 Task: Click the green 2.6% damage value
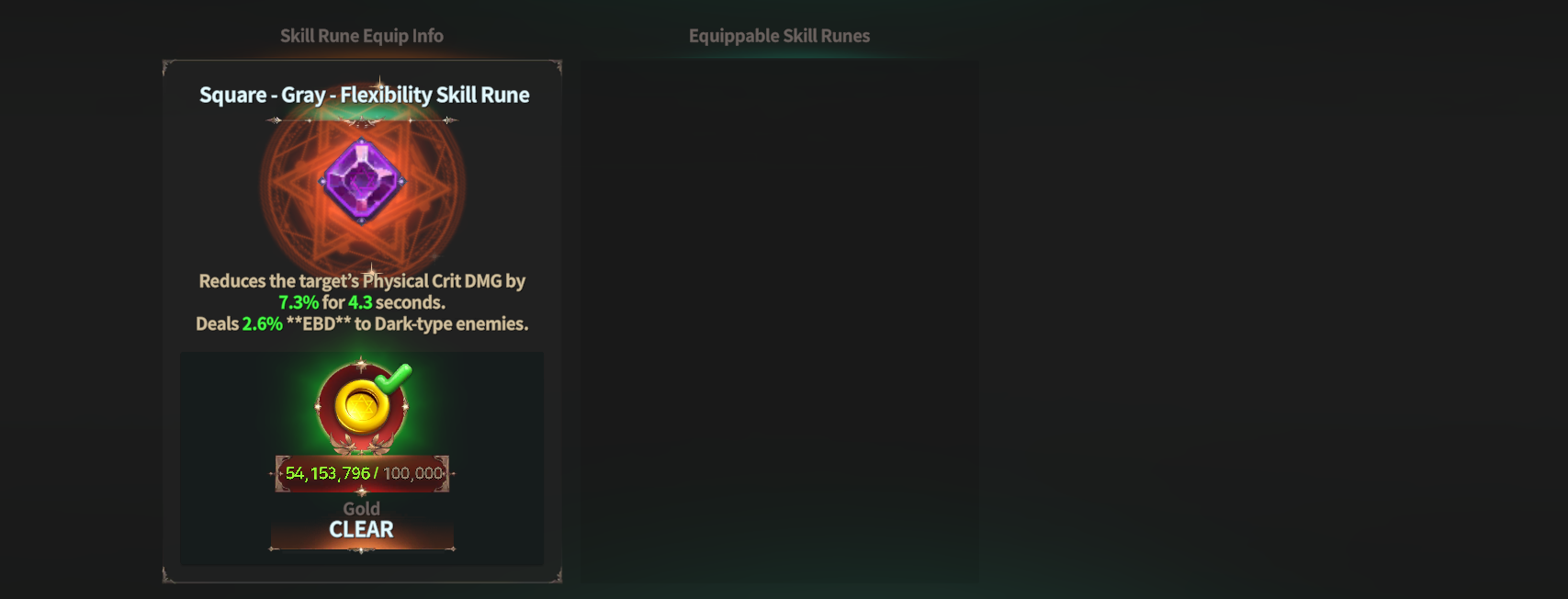(262, 323)
